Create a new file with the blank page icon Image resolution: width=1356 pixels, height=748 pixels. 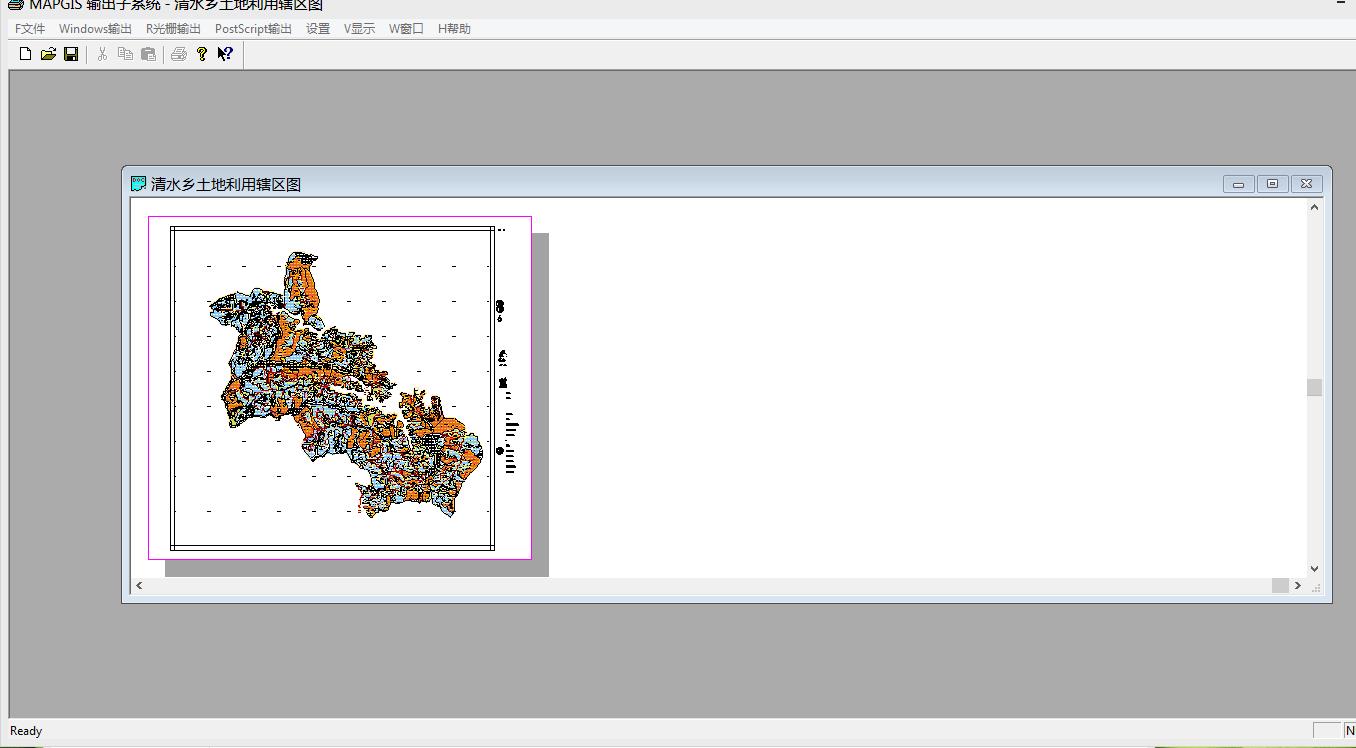tap(26, 54)
